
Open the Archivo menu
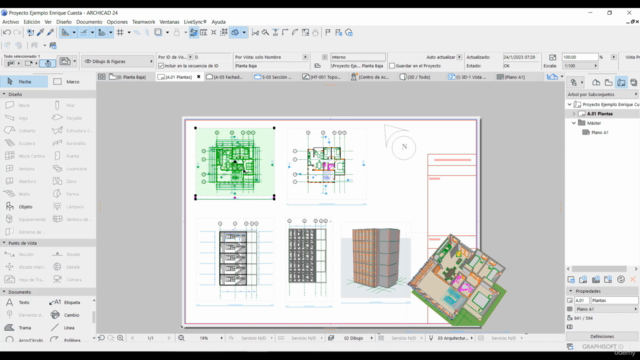[x=11, y=22]
